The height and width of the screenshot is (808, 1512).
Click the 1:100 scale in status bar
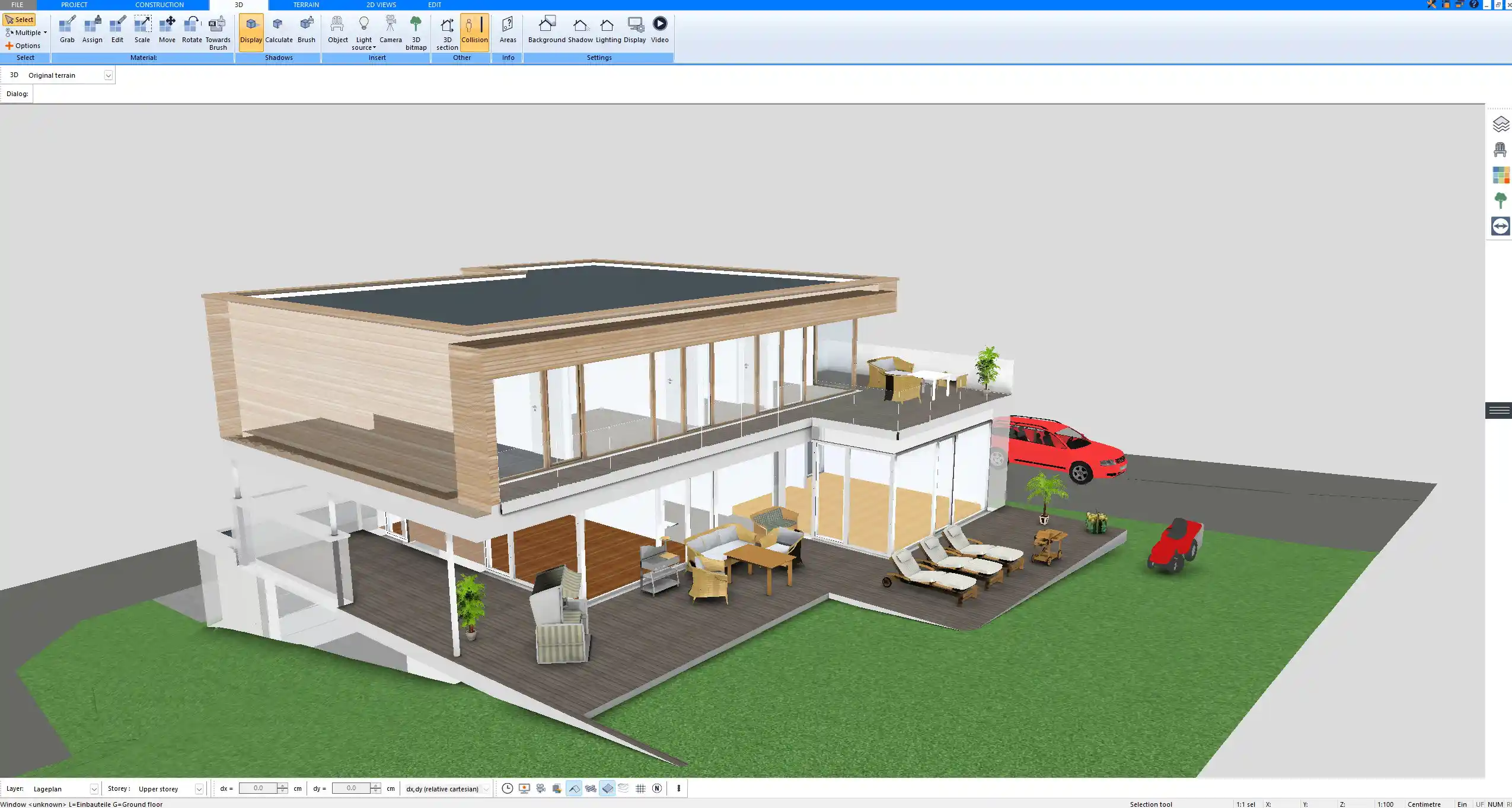[x=1385, y=804]
